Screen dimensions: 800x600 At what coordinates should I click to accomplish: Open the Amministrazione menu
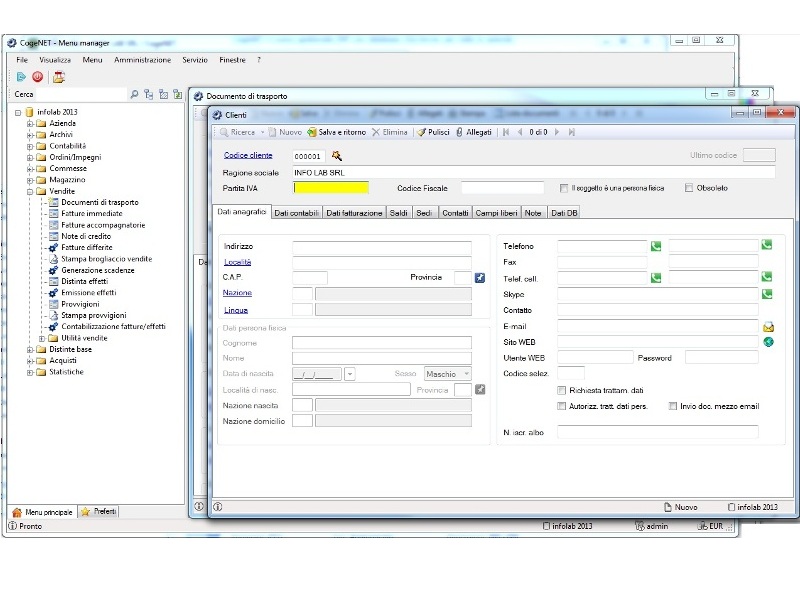[x=142, y=60]
